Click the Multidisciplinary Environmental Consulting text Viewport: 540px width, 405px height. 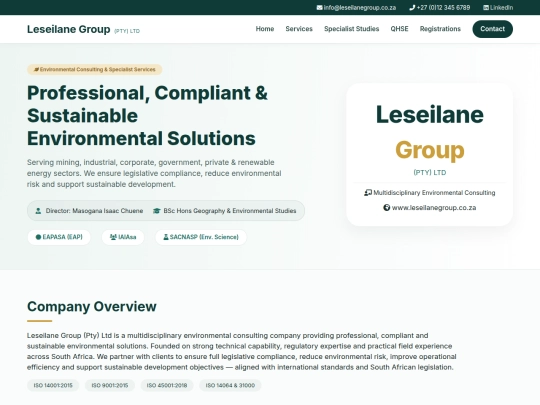click(x=434, y=193)
